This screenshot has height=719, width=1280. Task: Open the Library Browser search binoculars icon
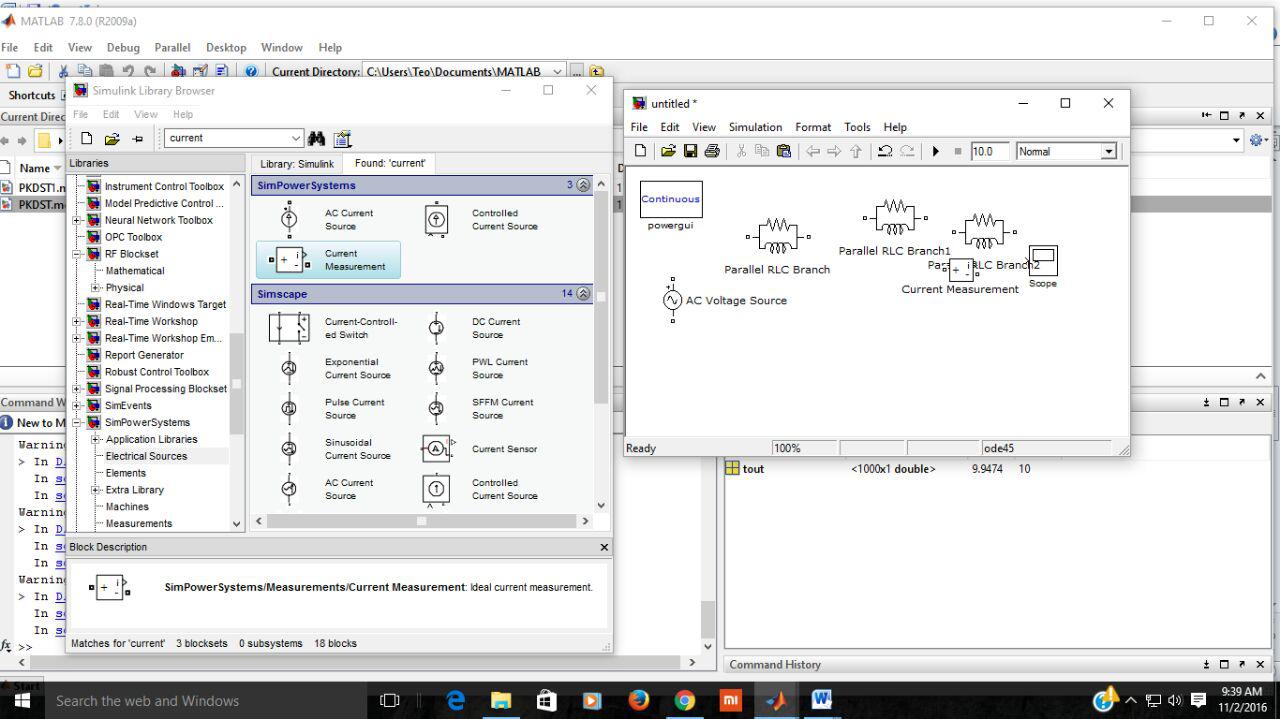pos(315,138)
